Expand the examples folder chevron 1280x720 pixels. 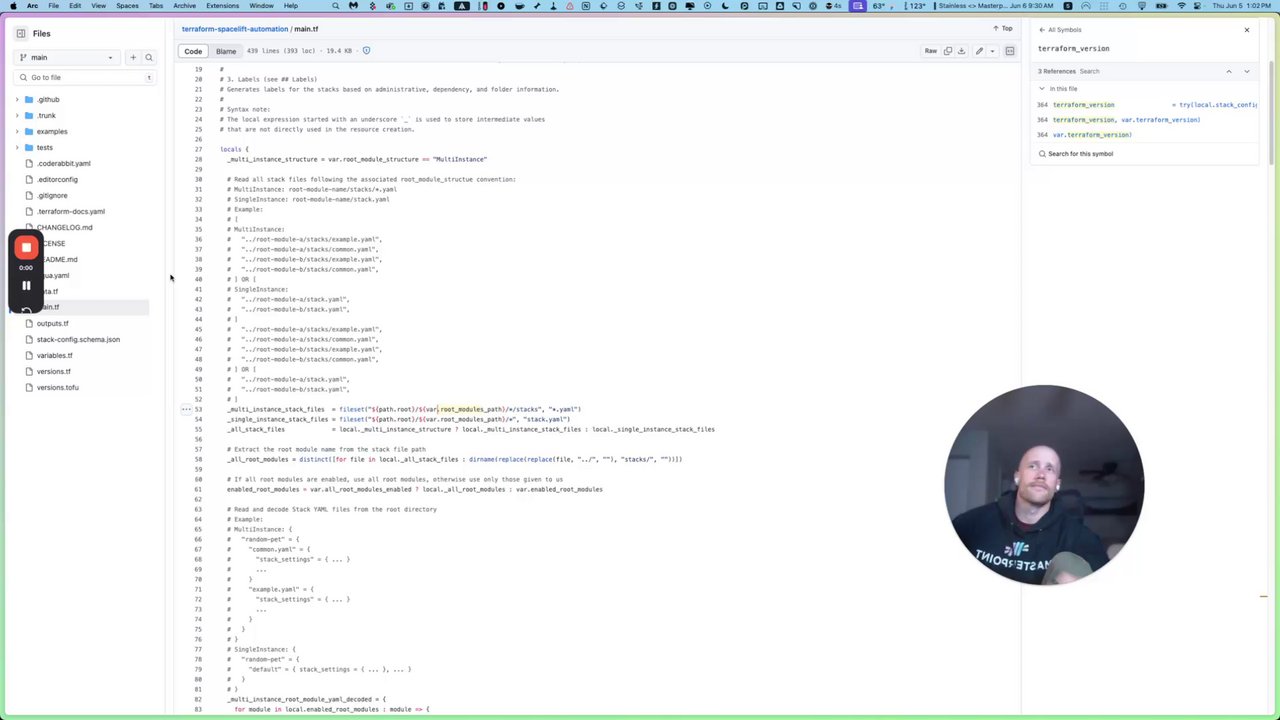coord(17,131)
